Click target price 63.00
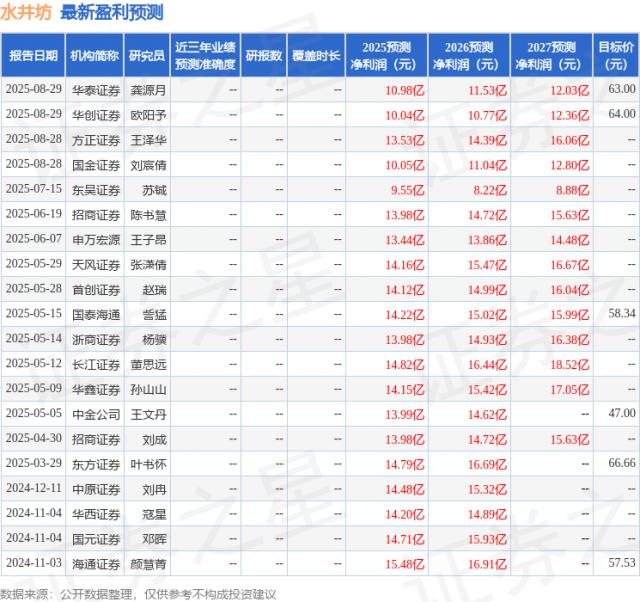 pos(622,89)
